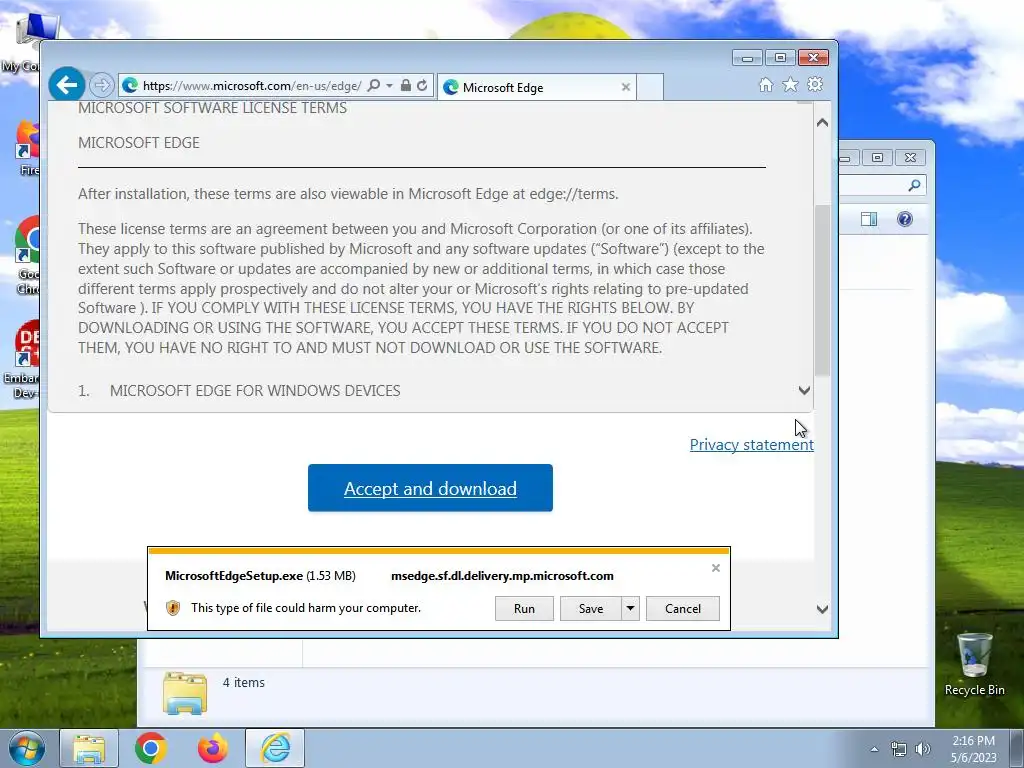Click MicrosoftEdgeSetup.exe file name text
The image size is (1024, 768).
(234, 576)
